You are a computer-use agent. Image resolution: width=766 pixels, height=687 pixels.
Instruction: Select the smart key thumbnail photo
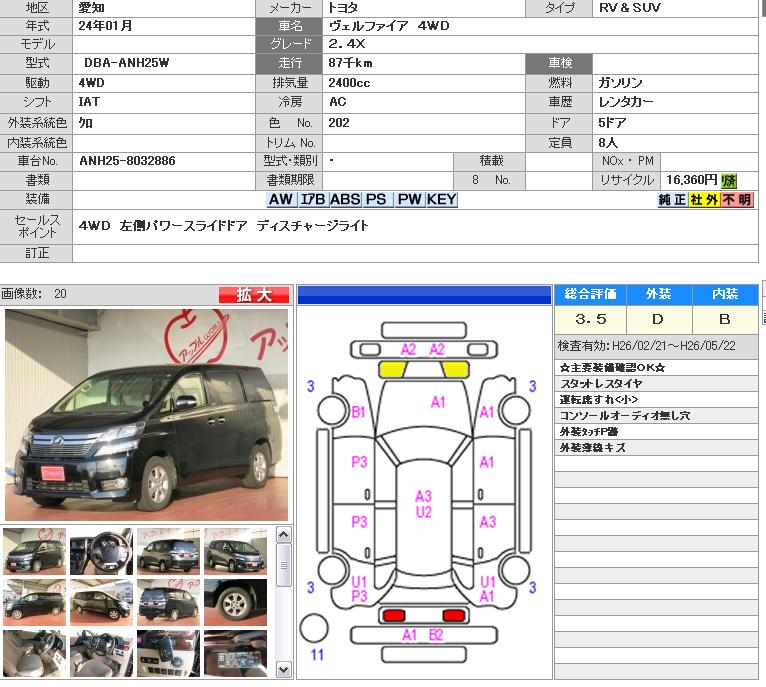click(168, 653)
